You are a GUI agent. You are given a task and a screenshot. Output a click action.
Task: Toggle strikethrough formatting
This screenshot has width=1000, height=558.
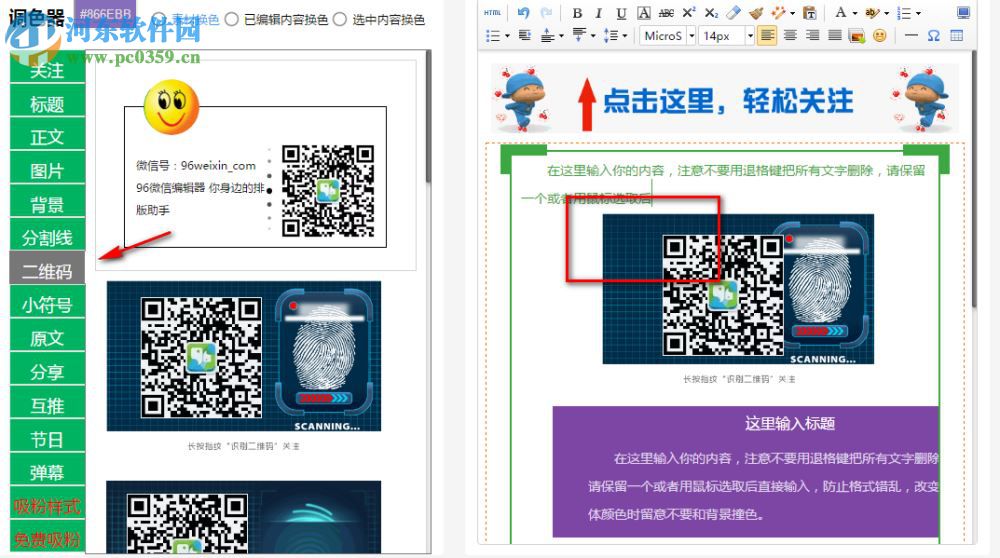666,13
